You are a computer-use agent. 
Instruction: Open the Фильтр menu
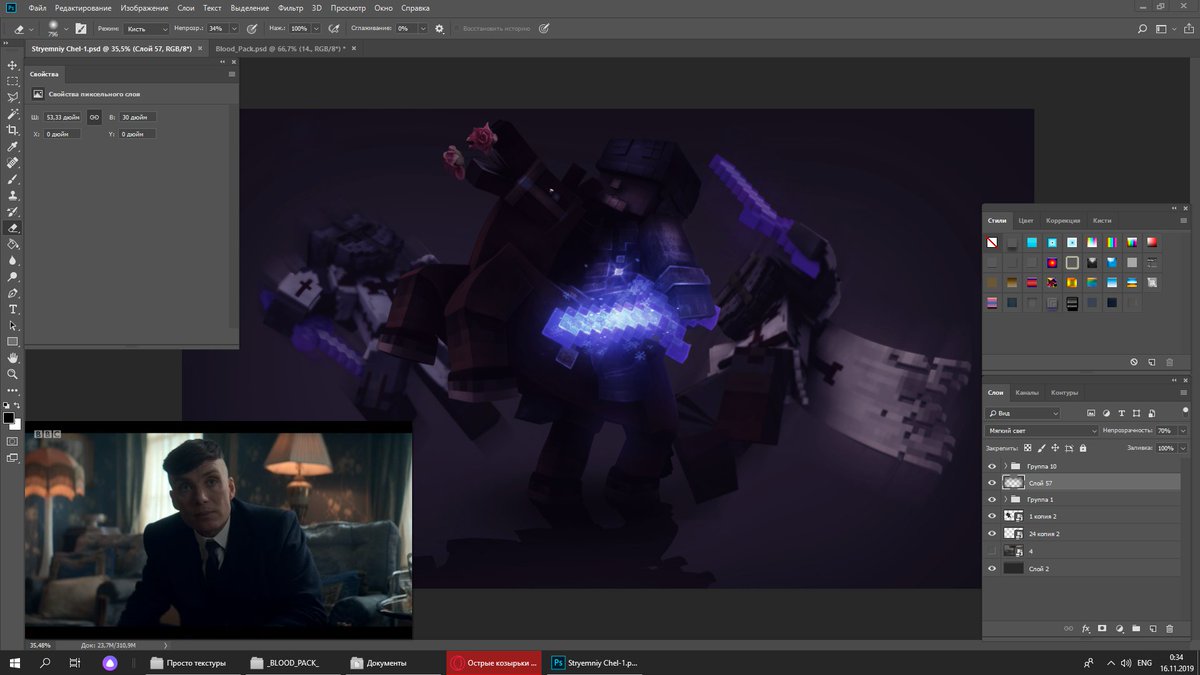pos(290,8)
